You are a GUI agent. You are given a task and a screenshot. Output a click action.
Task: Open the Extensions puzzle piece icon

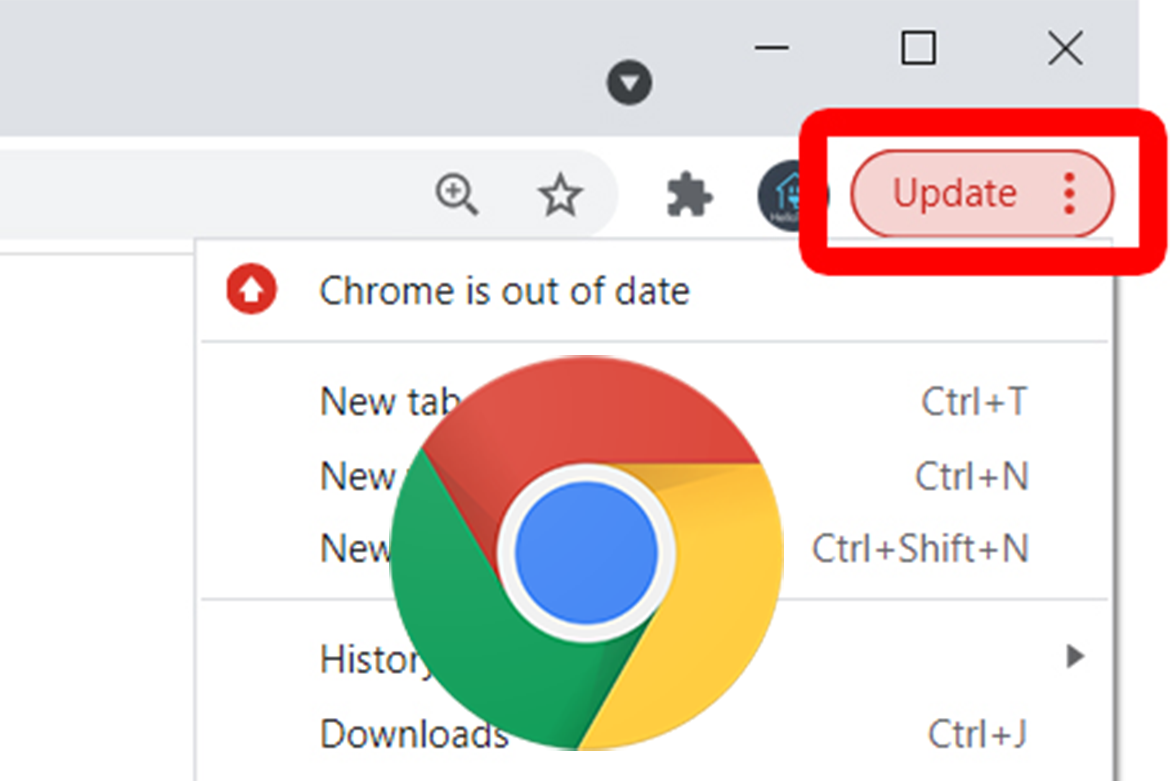coord(689,194)
